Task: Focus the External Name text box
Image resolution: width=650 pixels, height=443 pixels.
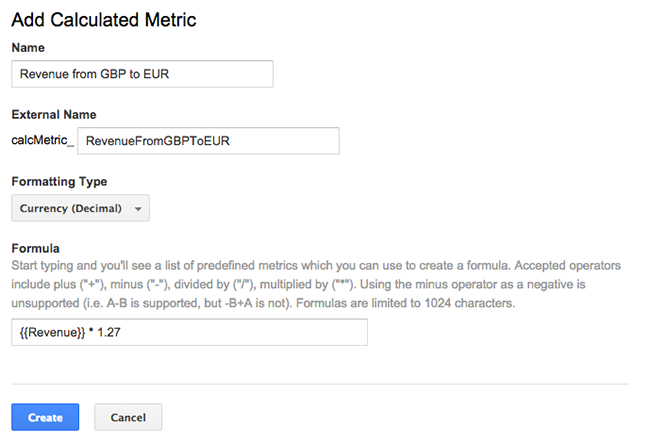Action: point(208,141)
